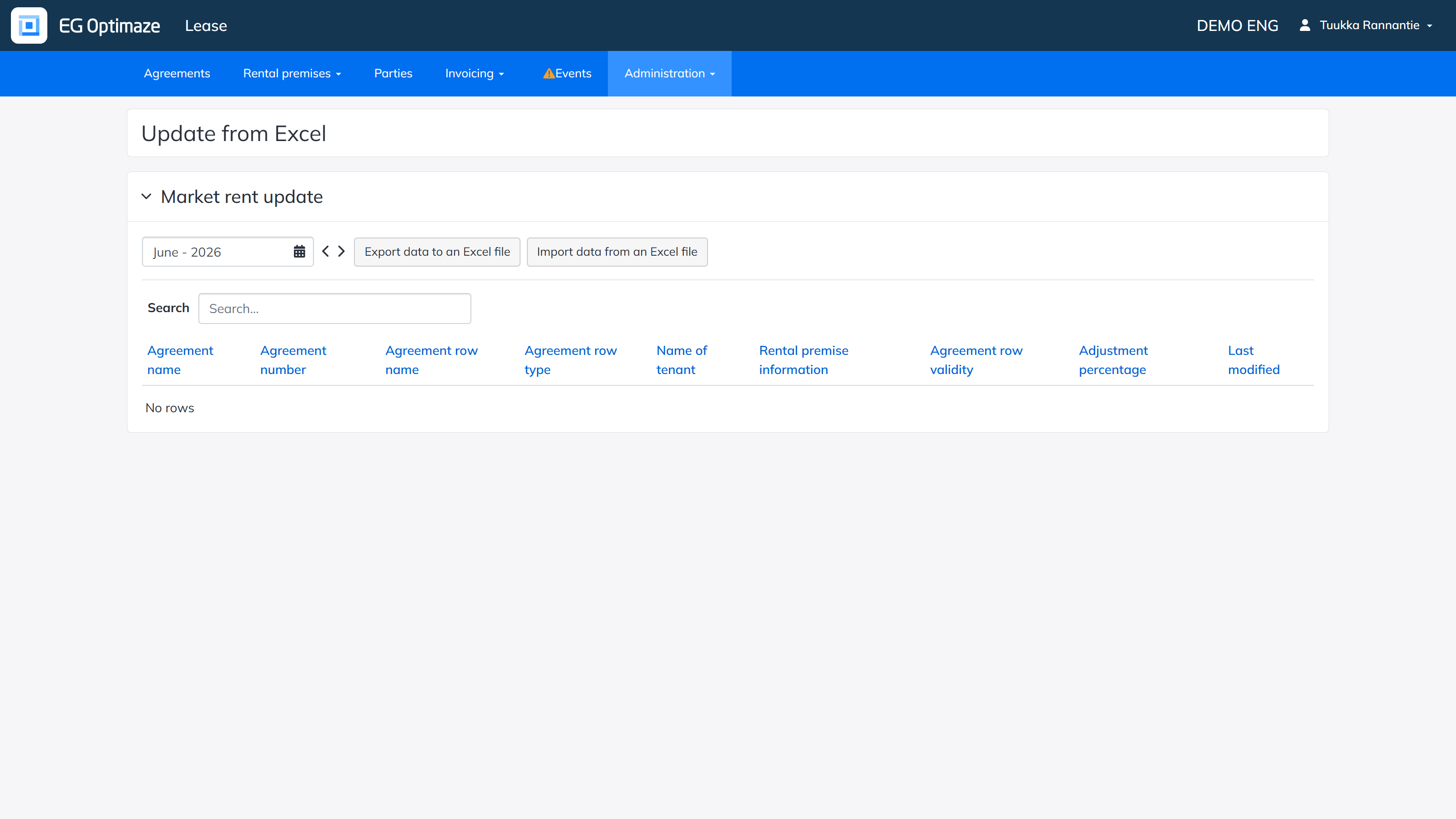
Task: Open the calendar date picker icon
Action: pos(299,252)
